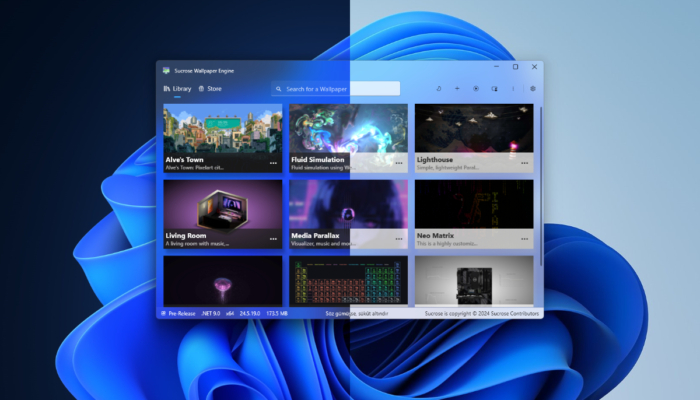Click the play circle toolbar icon
Image resolution: width=700 pixels, height=400 pixels.
pyautogui.click(x=476, y=88)
